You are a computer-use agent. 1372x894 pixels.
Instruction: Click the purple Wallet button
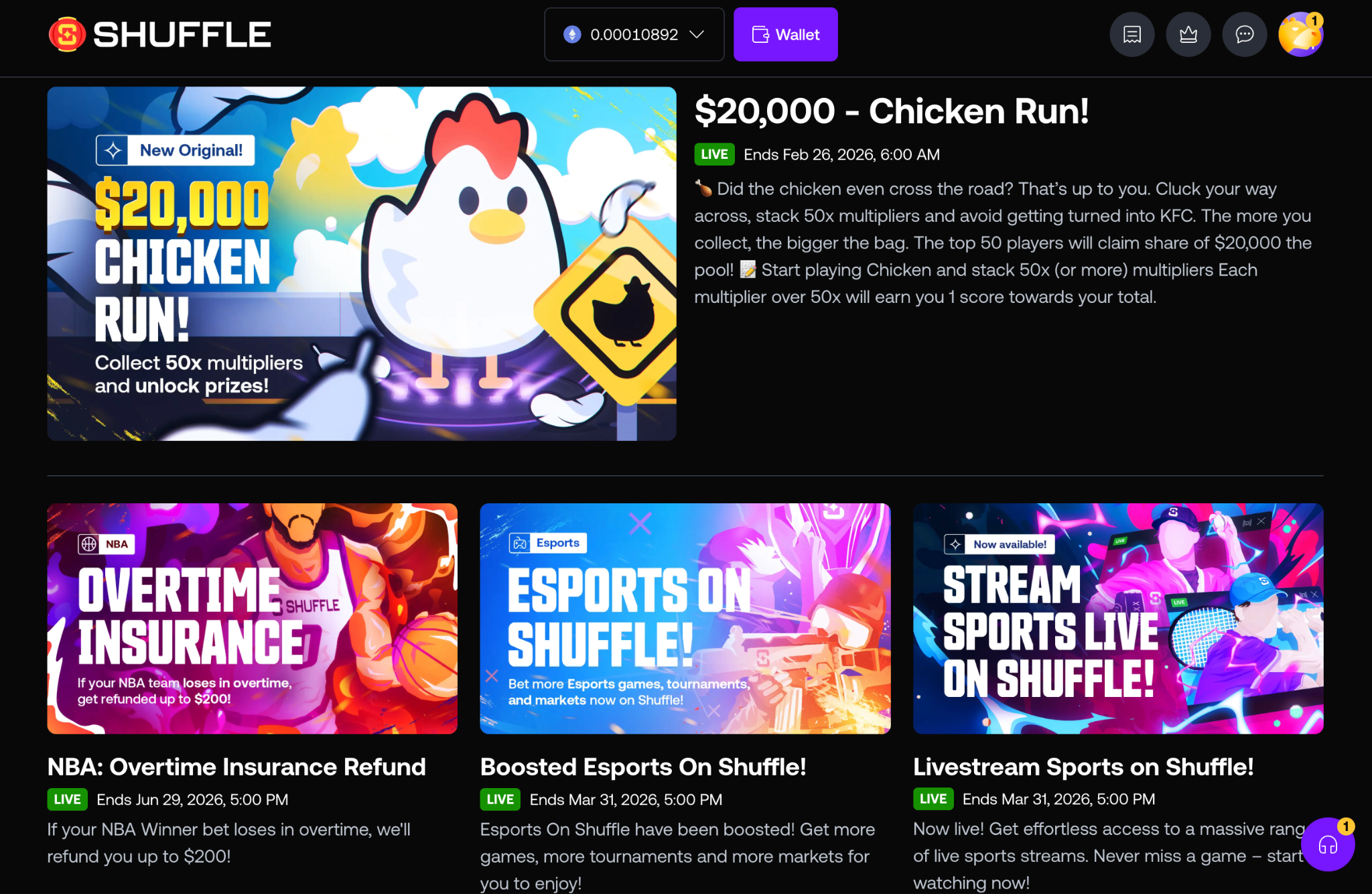click(786, 34)
